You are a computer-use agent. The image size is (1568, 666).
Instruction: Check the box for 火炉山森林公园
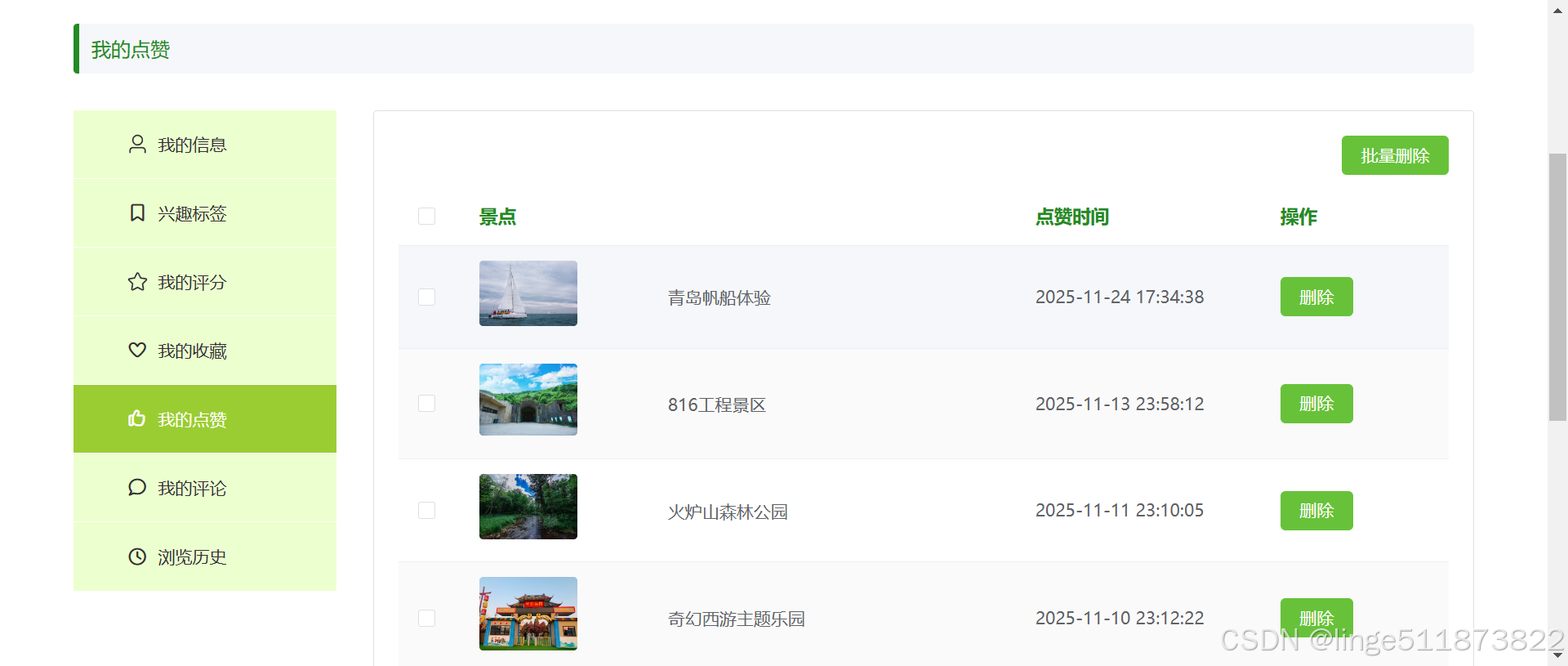pos(426,511)
